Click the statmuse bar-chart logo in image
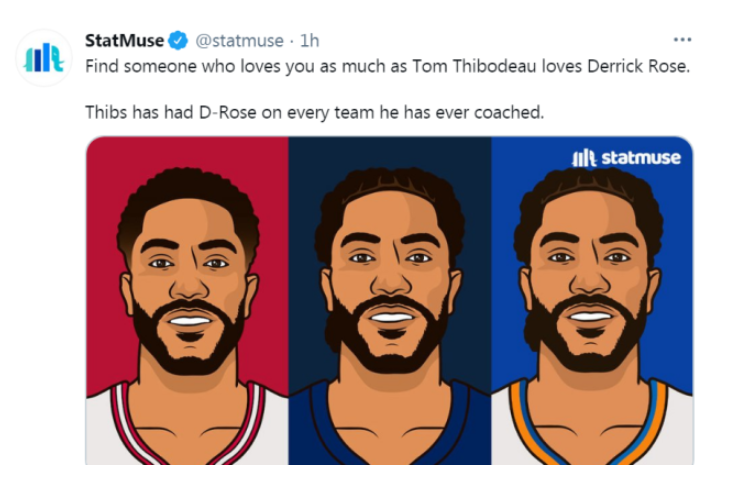 click(584, 158)
